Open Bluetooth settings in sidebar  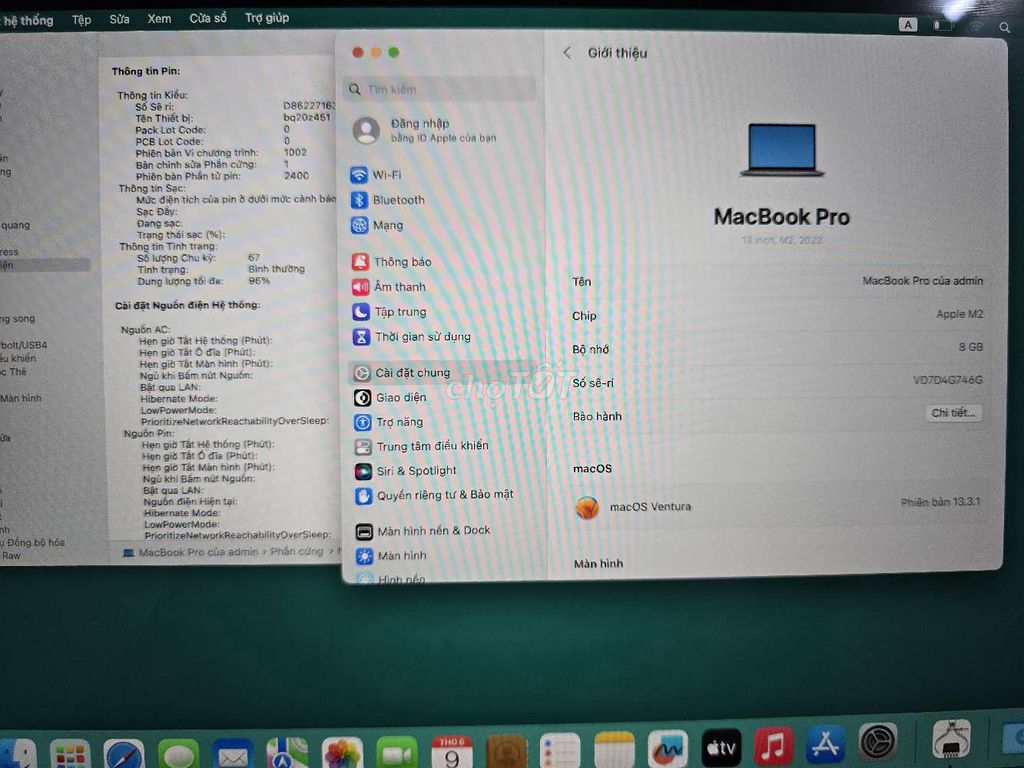tap(388, 200)
